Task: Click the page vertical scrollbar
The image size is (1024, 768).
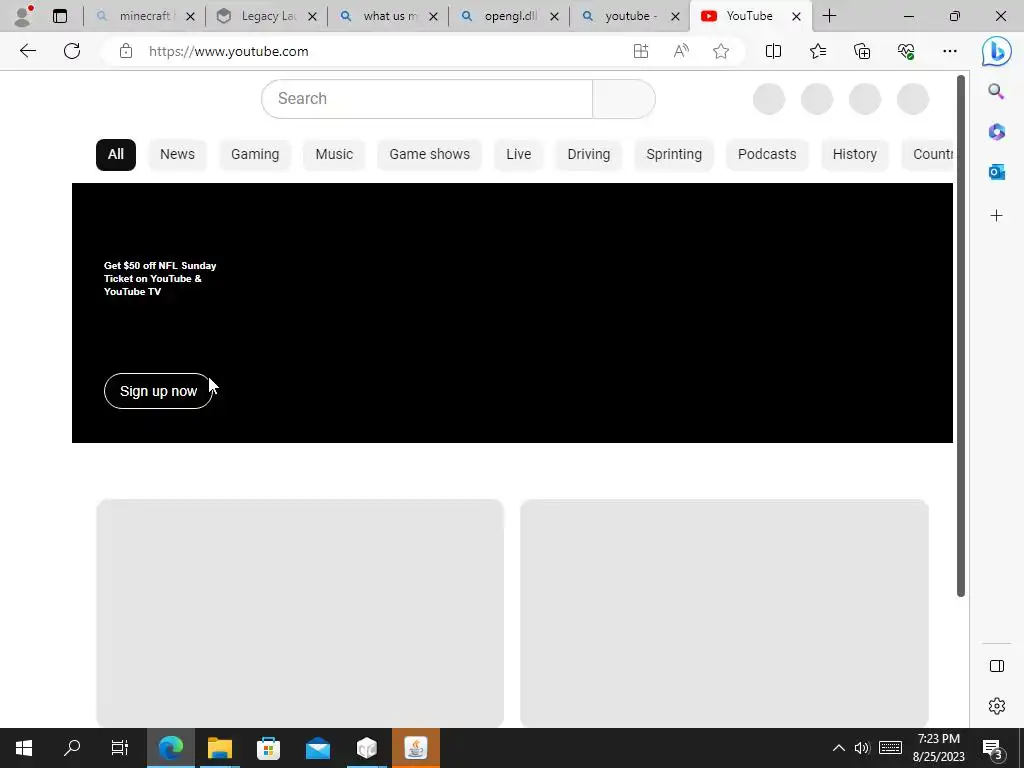Action: point(961,336)
